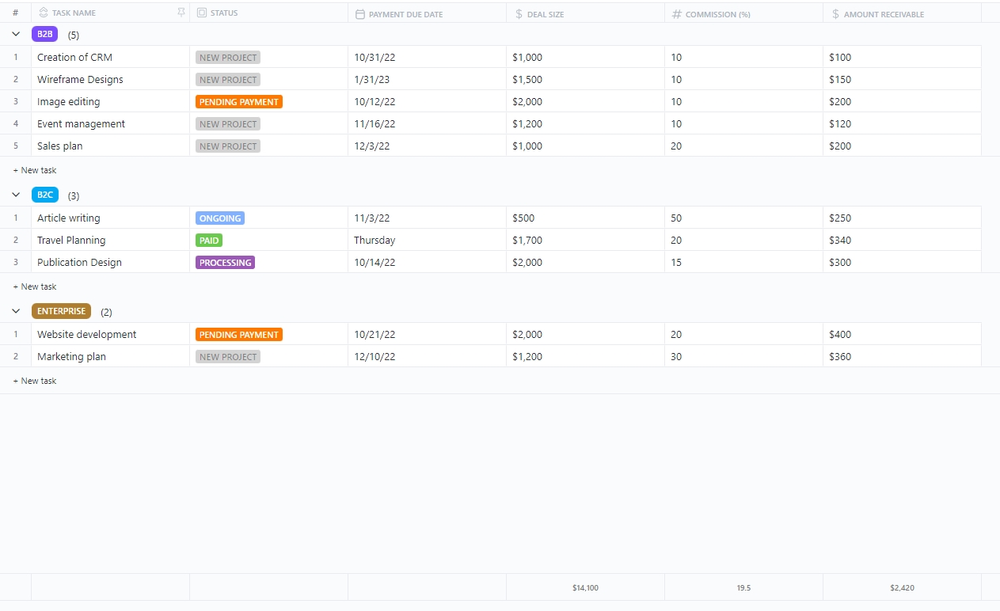Click the hash icon beside Commission (%)
This screenshot has width=1000, height=611.
point(674,13)
